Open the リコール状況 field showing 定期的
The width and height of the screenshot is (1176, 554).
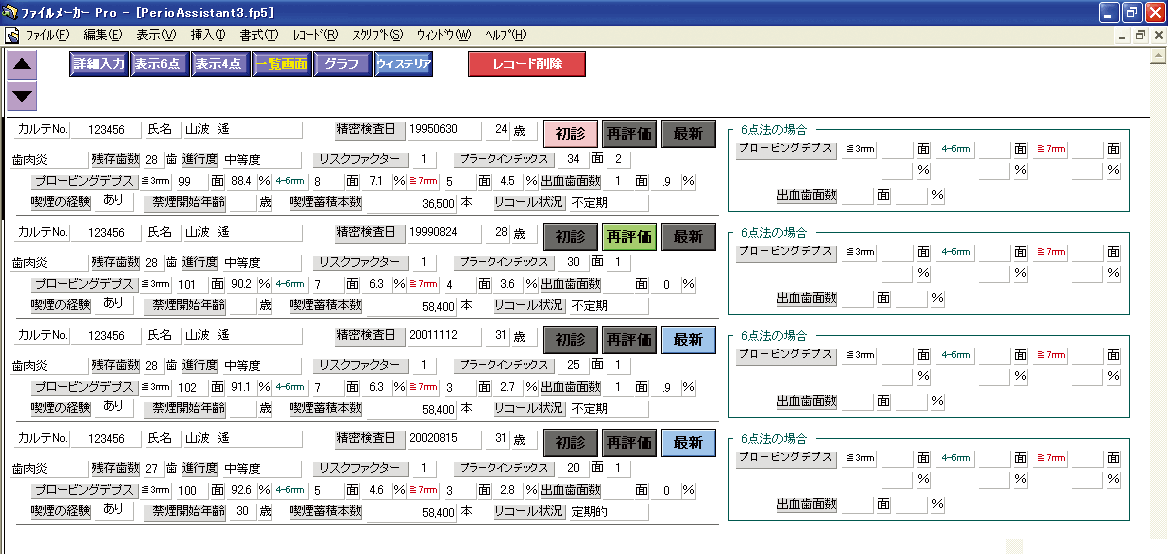pyautogui.click(x=608, y=512)
